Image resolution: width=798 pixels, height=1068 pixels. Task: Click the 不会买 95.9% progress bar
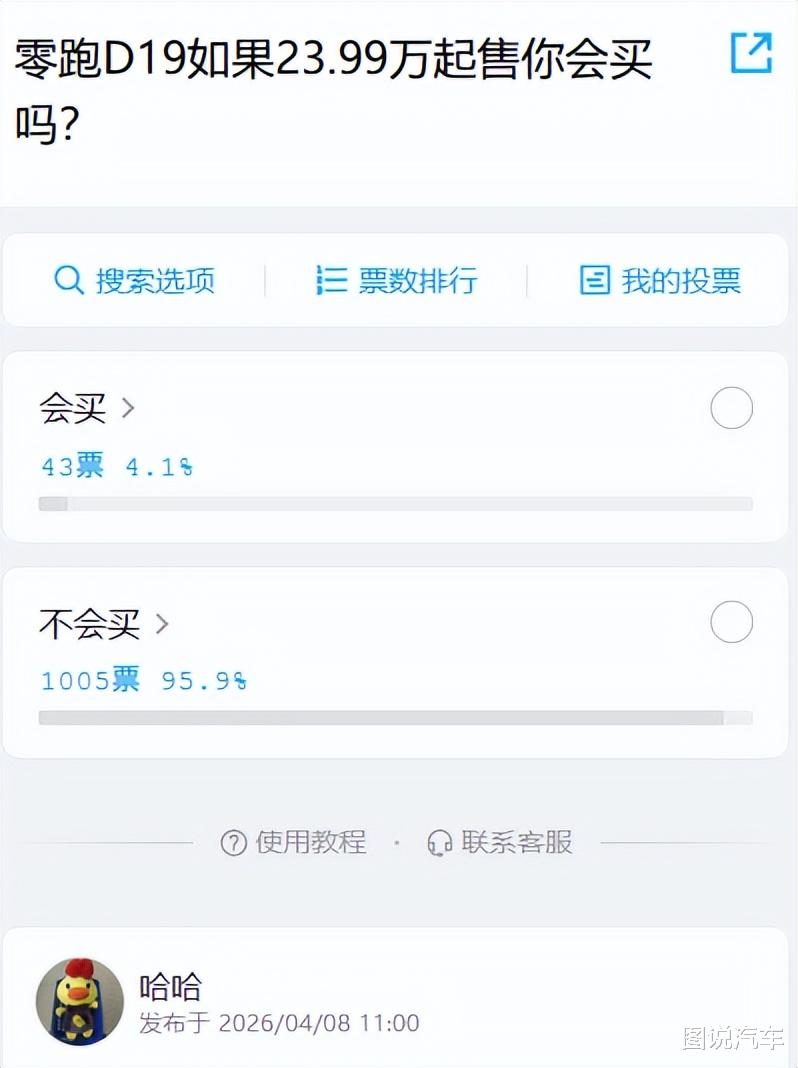click(395, 718)
